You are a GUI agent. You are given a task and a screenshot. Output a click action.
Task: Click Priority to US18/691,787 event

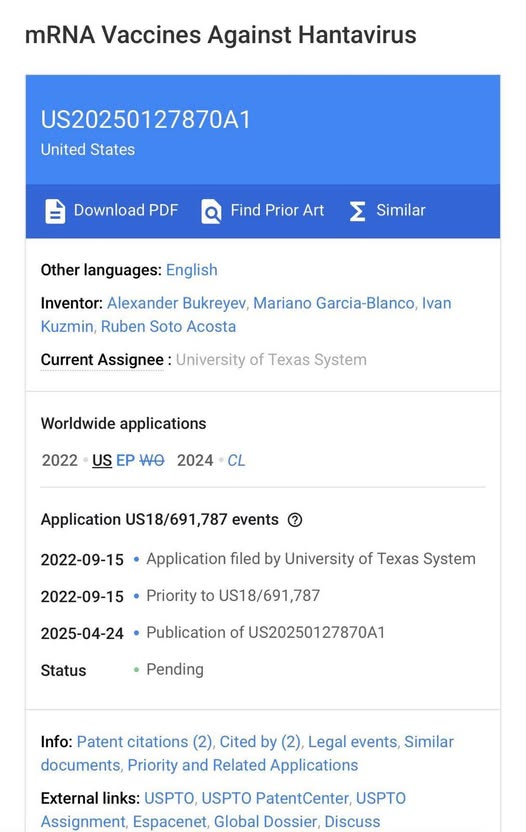tap(233, 596)
